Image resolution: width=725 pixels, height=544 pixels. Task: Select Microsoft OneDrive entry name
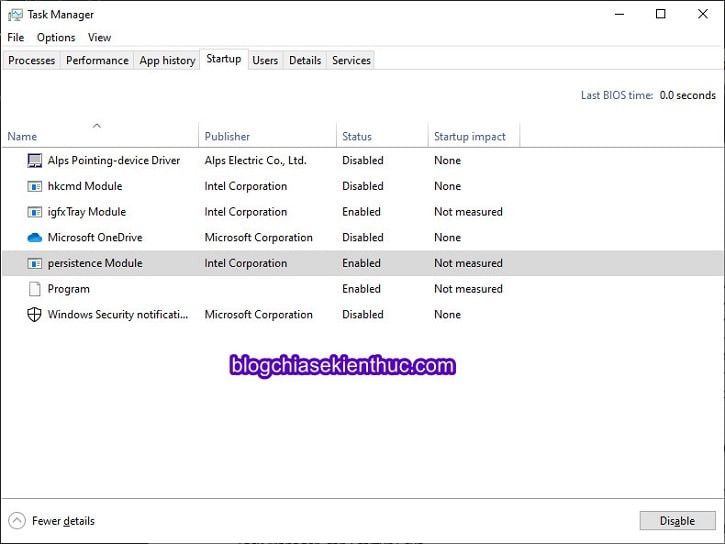[95, 238]
